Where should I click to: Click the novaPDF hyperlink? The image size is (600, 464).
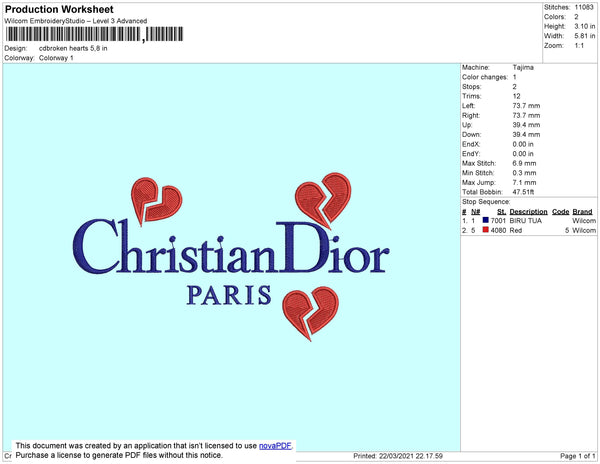point(275,446)
